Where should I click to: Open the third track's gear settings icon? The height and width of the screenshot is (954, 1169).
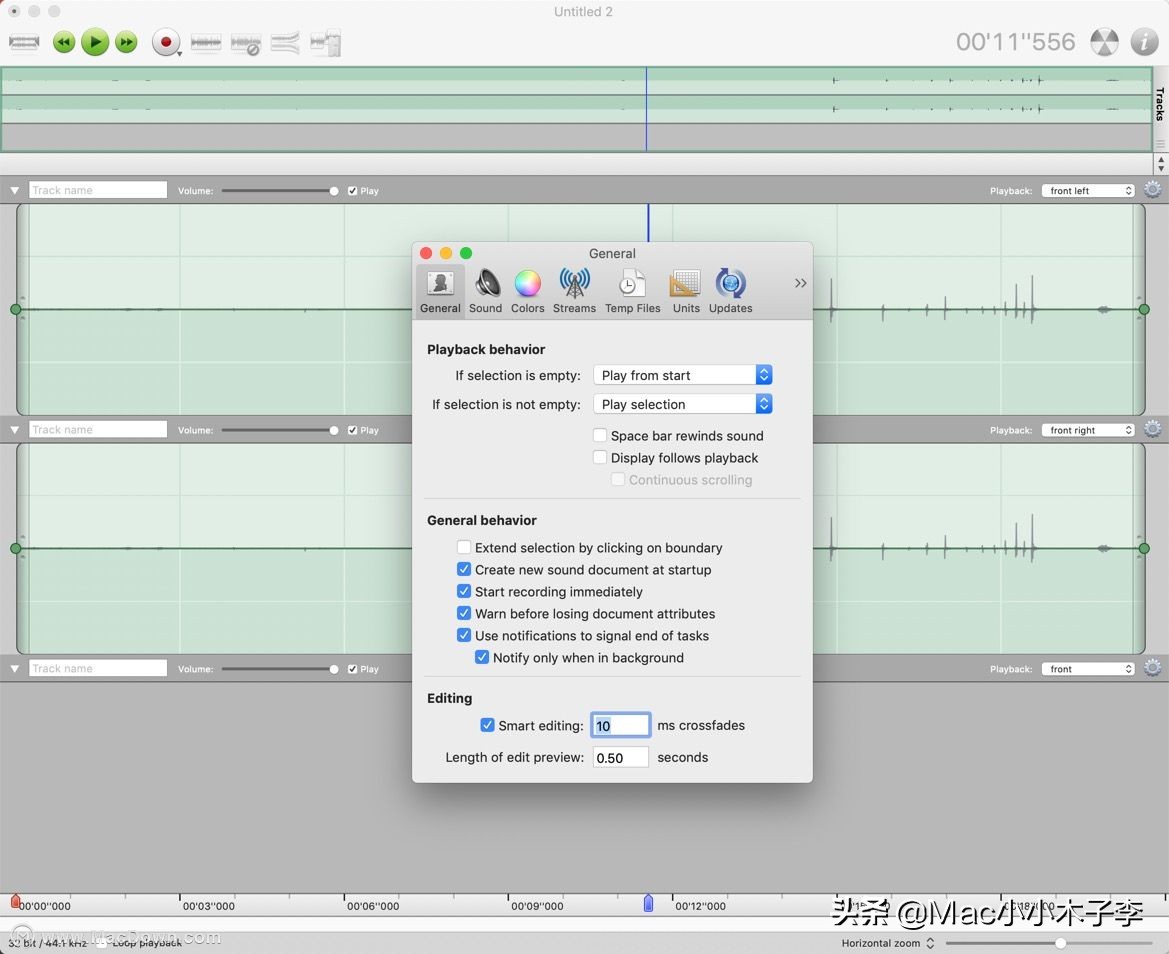pos(1153,669)
